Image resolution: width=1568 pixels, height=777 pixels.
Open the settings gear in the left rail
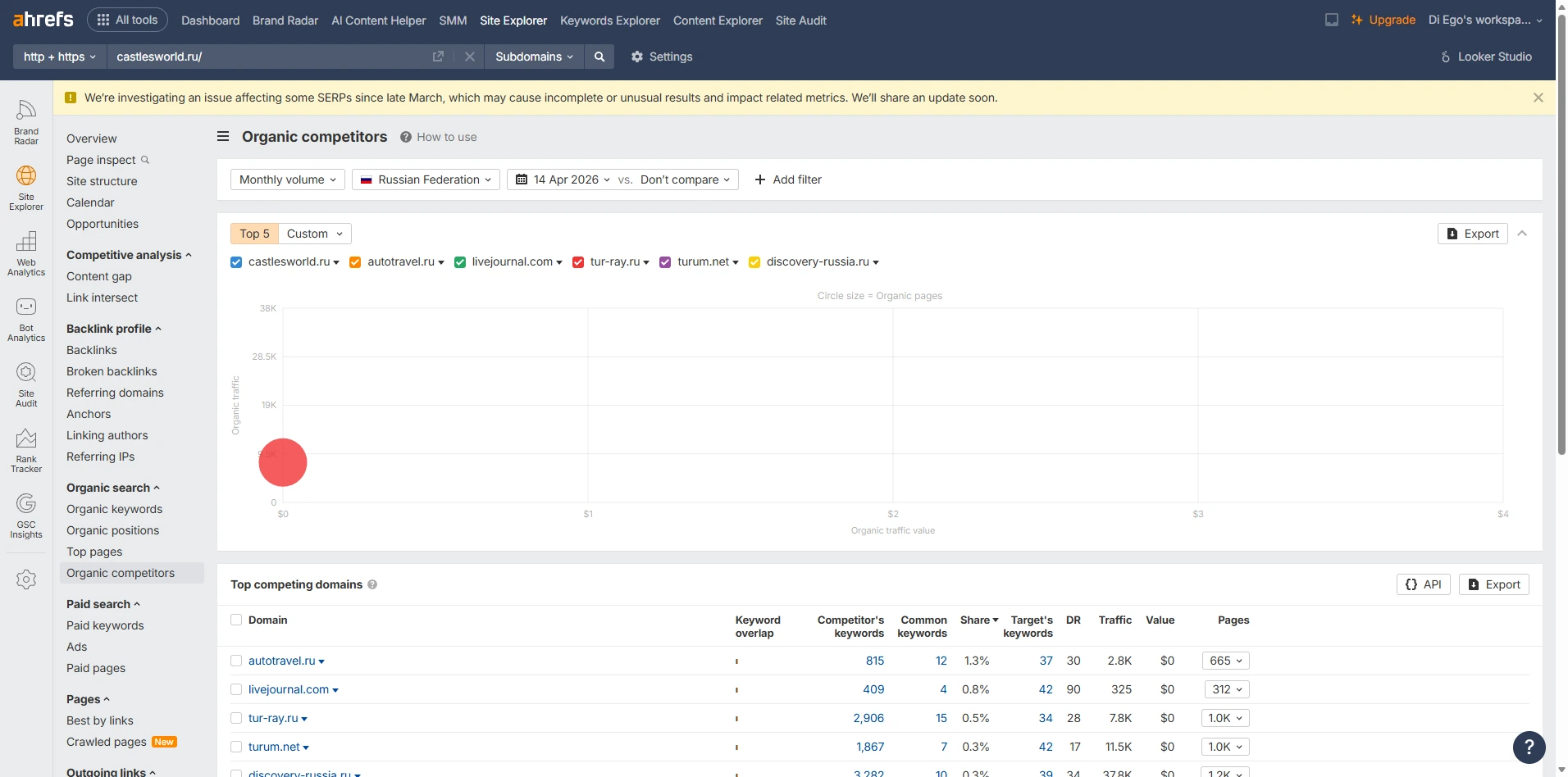26,579
